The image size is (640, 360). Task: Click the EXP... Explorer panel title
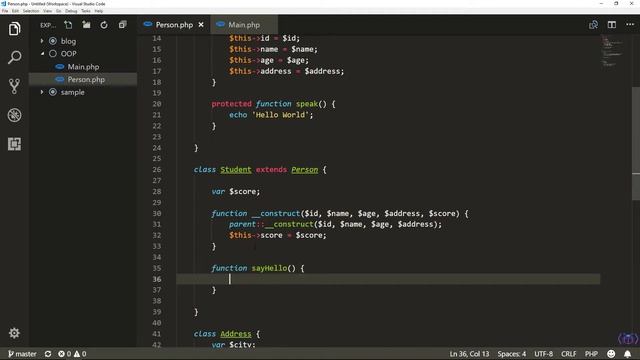tap(48, 25)
